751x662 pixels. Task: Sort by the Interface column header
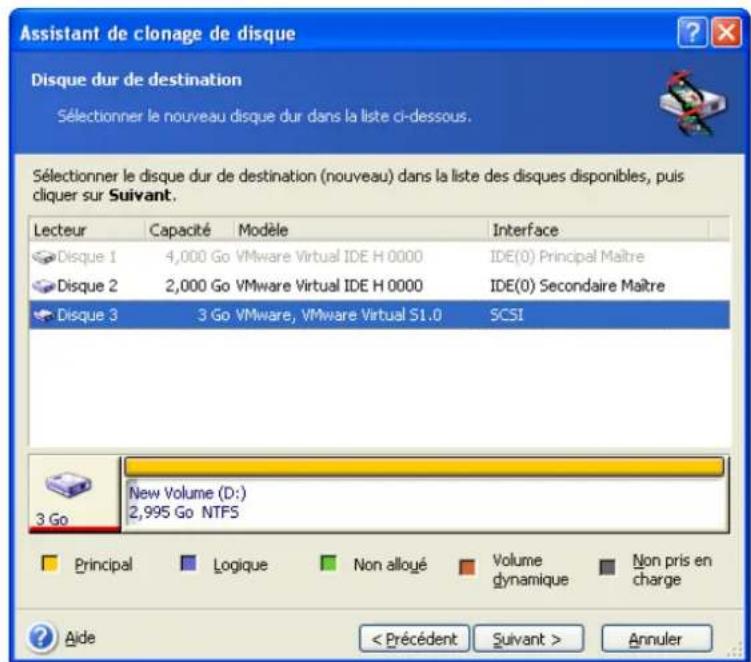point(598,230)
